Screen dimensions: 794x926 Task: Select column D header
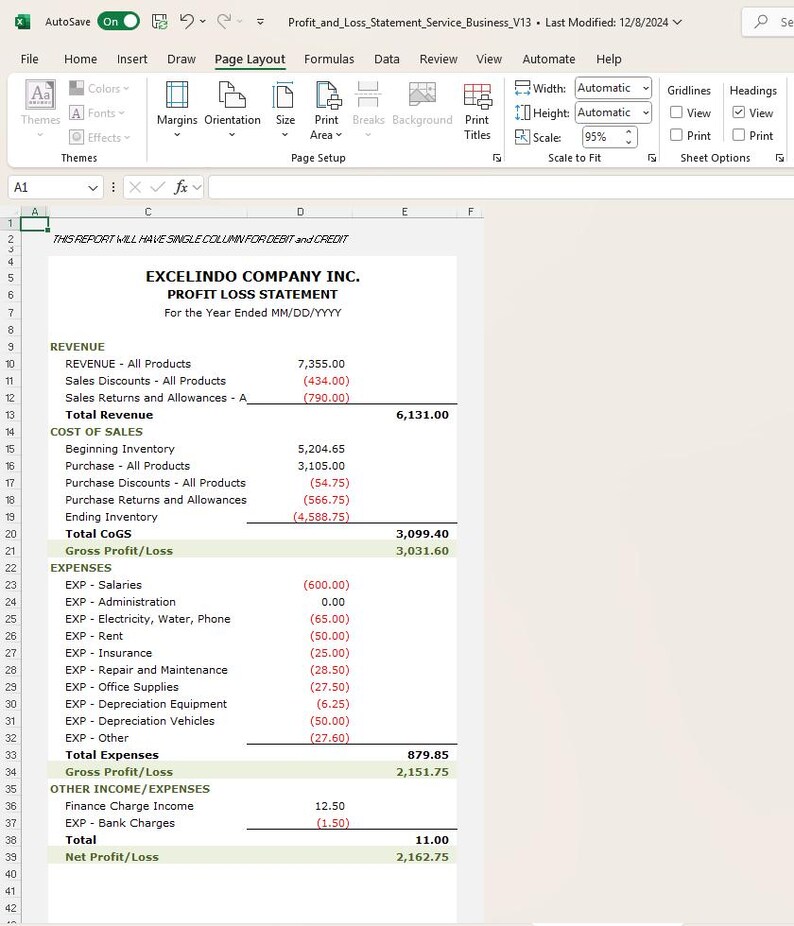[x=300, y=211]
